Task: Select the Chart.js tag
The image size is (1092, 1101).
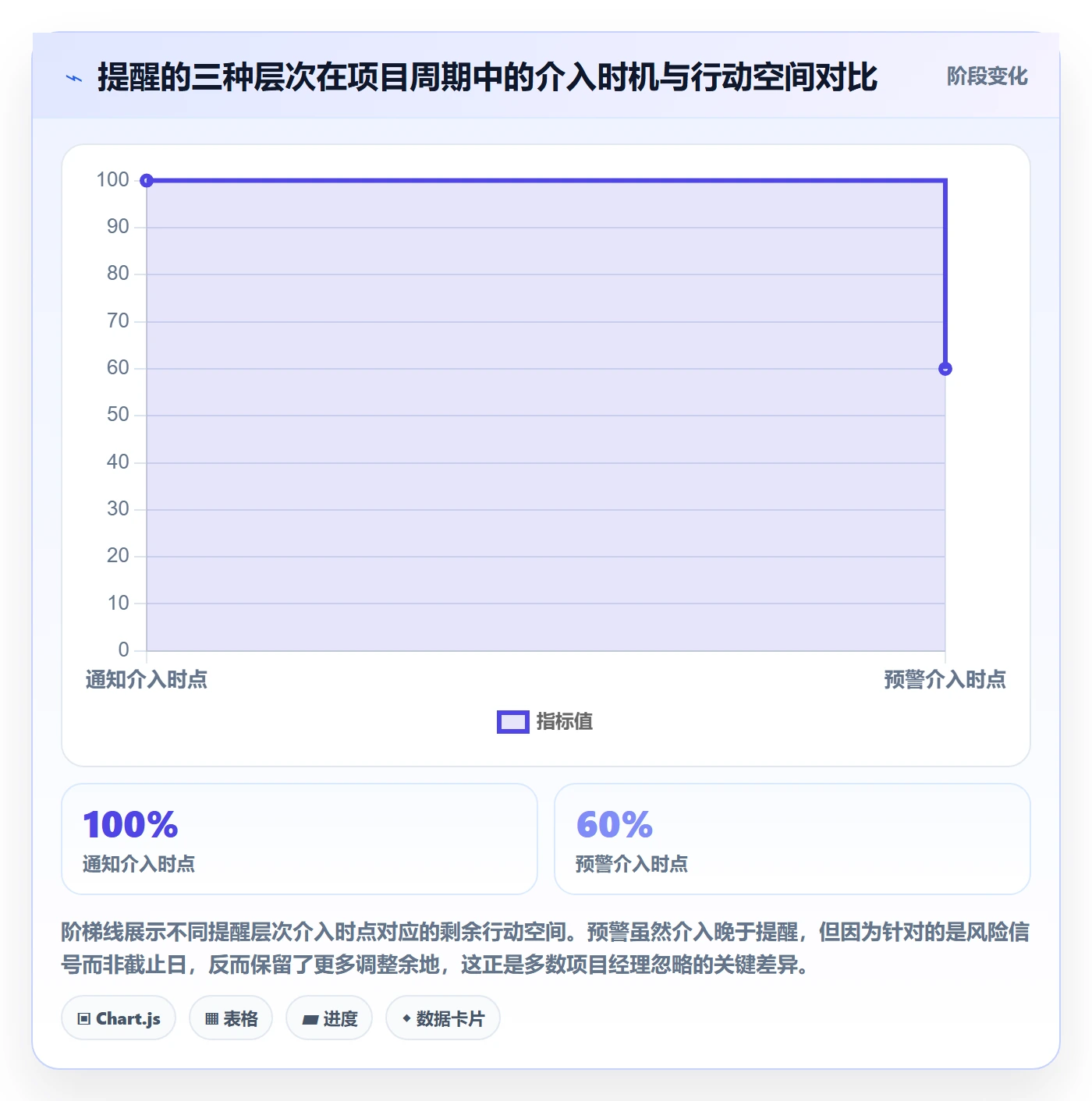Action: tap(119, 1018)
